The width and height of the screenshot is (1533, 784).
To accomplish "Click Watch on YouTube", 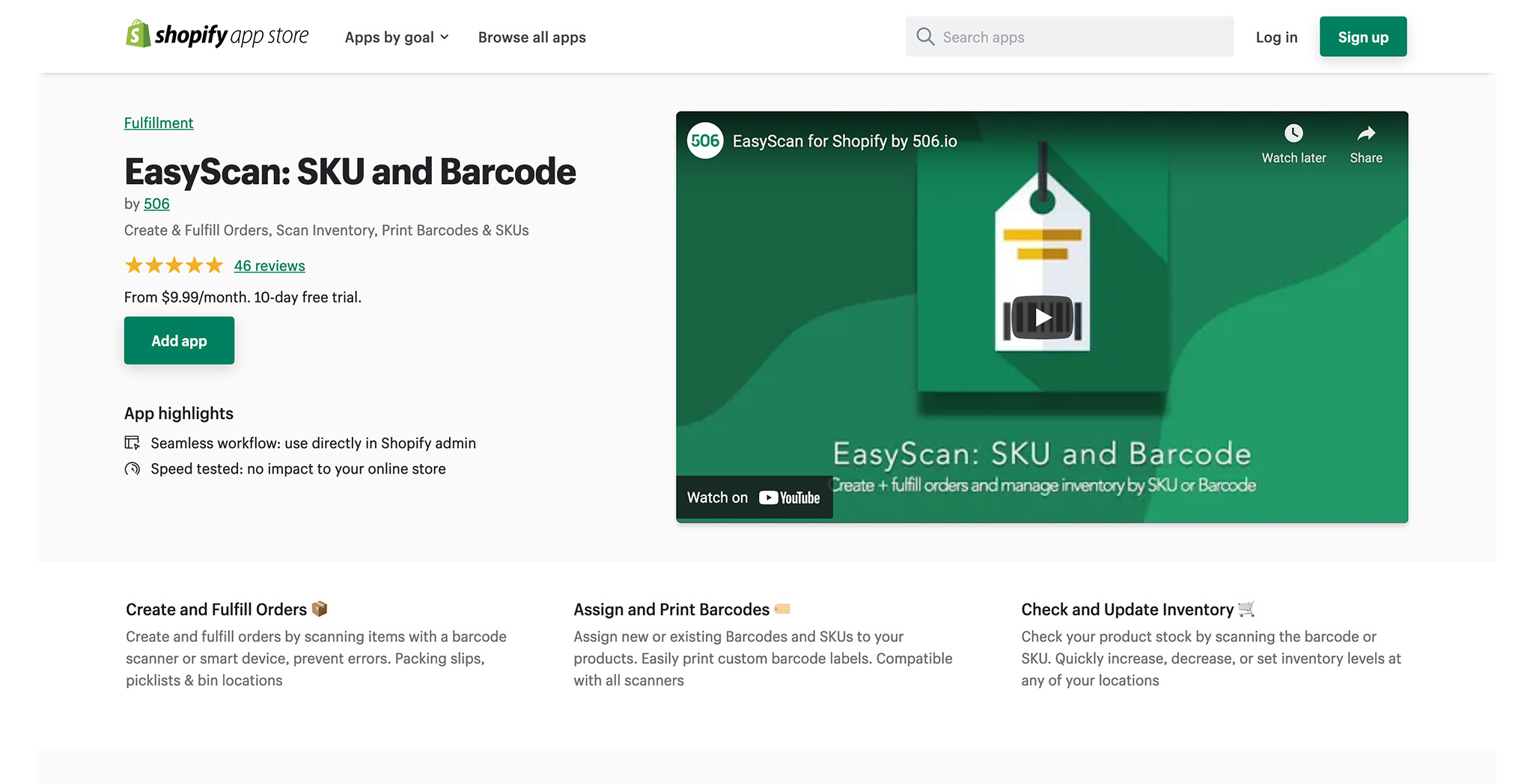I will (754, 497).
